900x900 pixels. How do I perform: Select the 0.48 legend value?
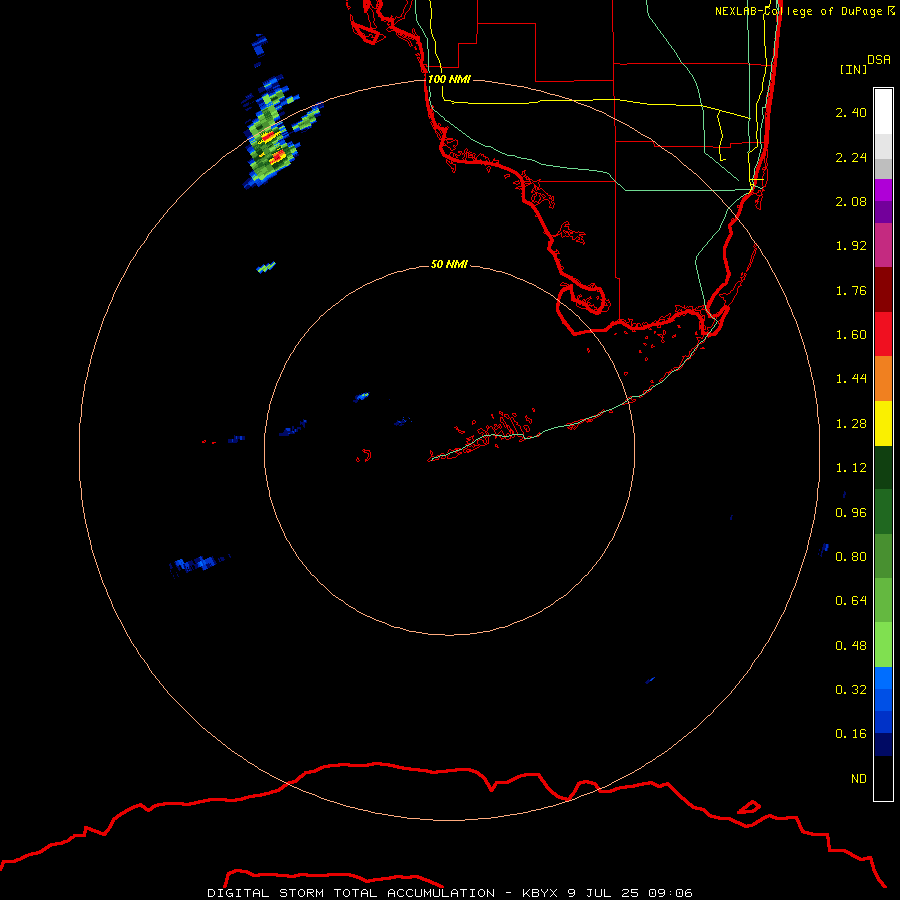point(851,646)
